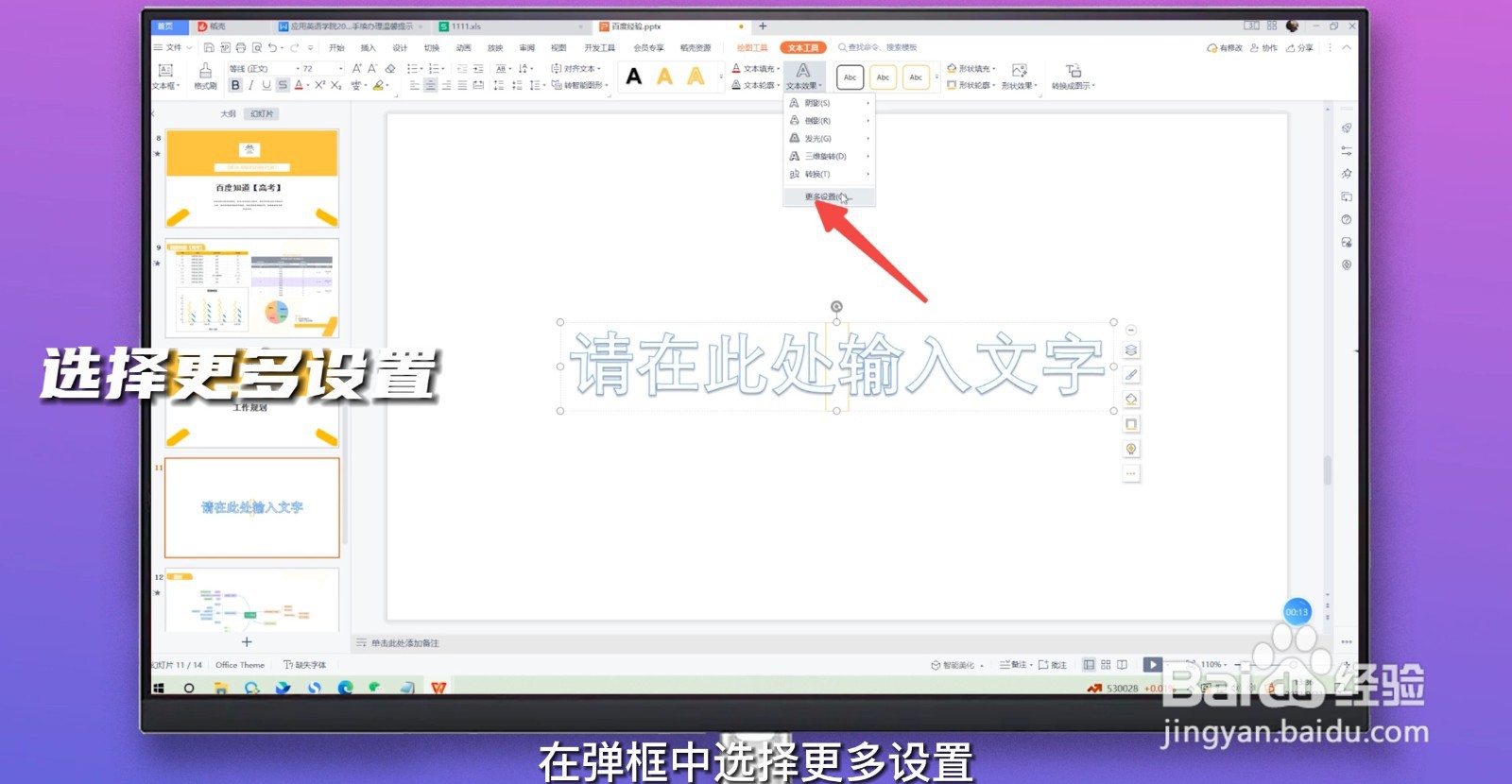1512x784 pixels.
Task: Toggle Underline formatting
Action: coord(266,85)
